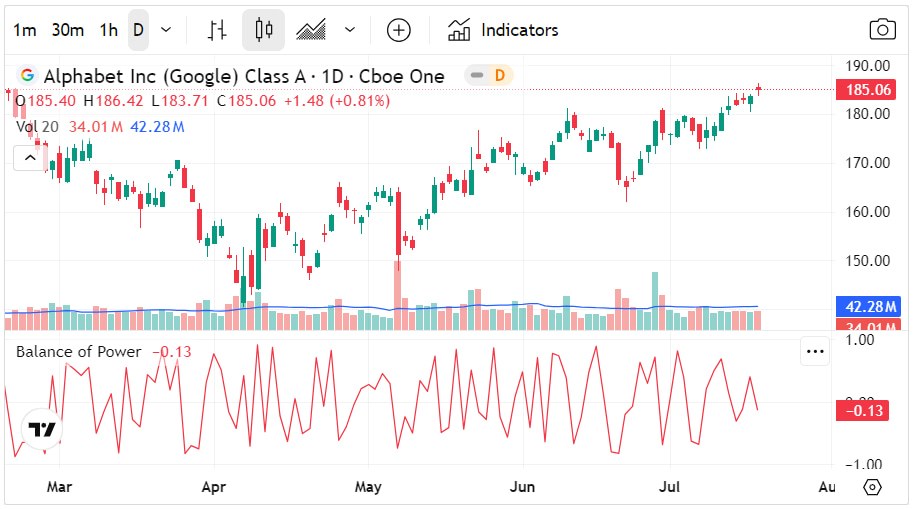The width and height of the screenshot is (913, 509).
Task: Open the chart style dropdown chevron
Action: [349, 30]
